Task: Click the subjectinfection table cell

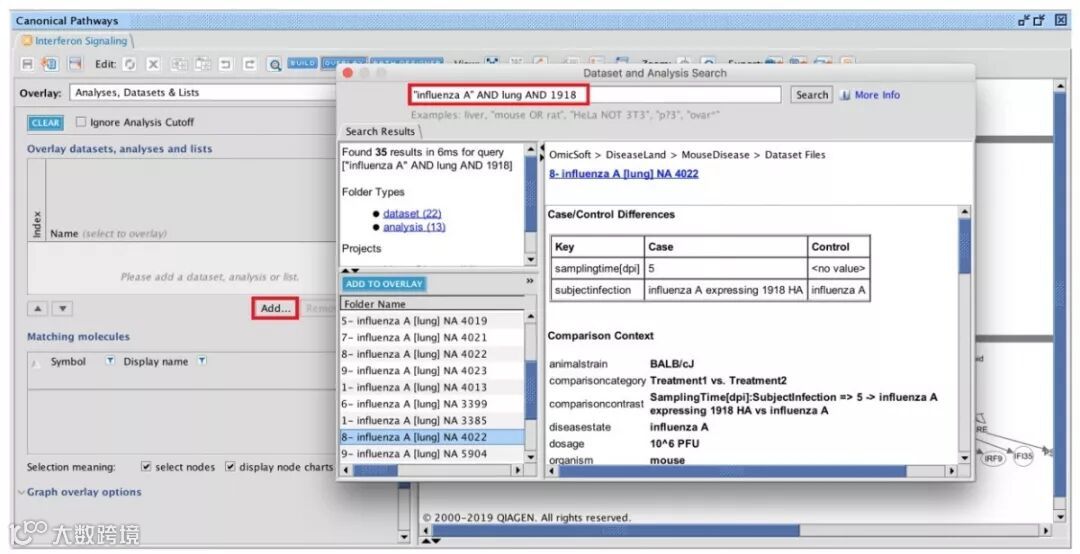Action: [597, 290]
